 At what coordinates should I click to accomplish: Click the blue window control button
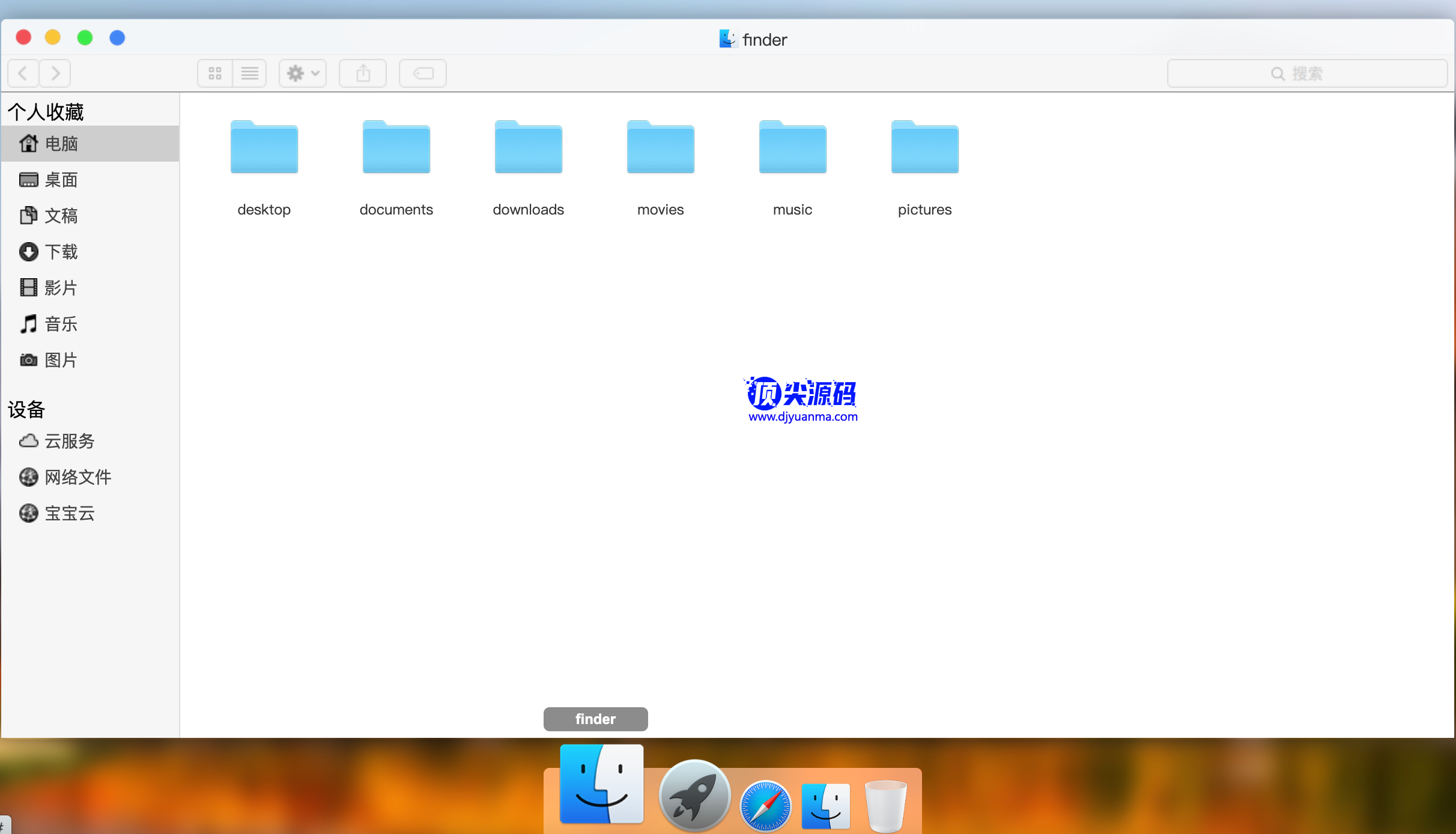(x=117, y=38)
